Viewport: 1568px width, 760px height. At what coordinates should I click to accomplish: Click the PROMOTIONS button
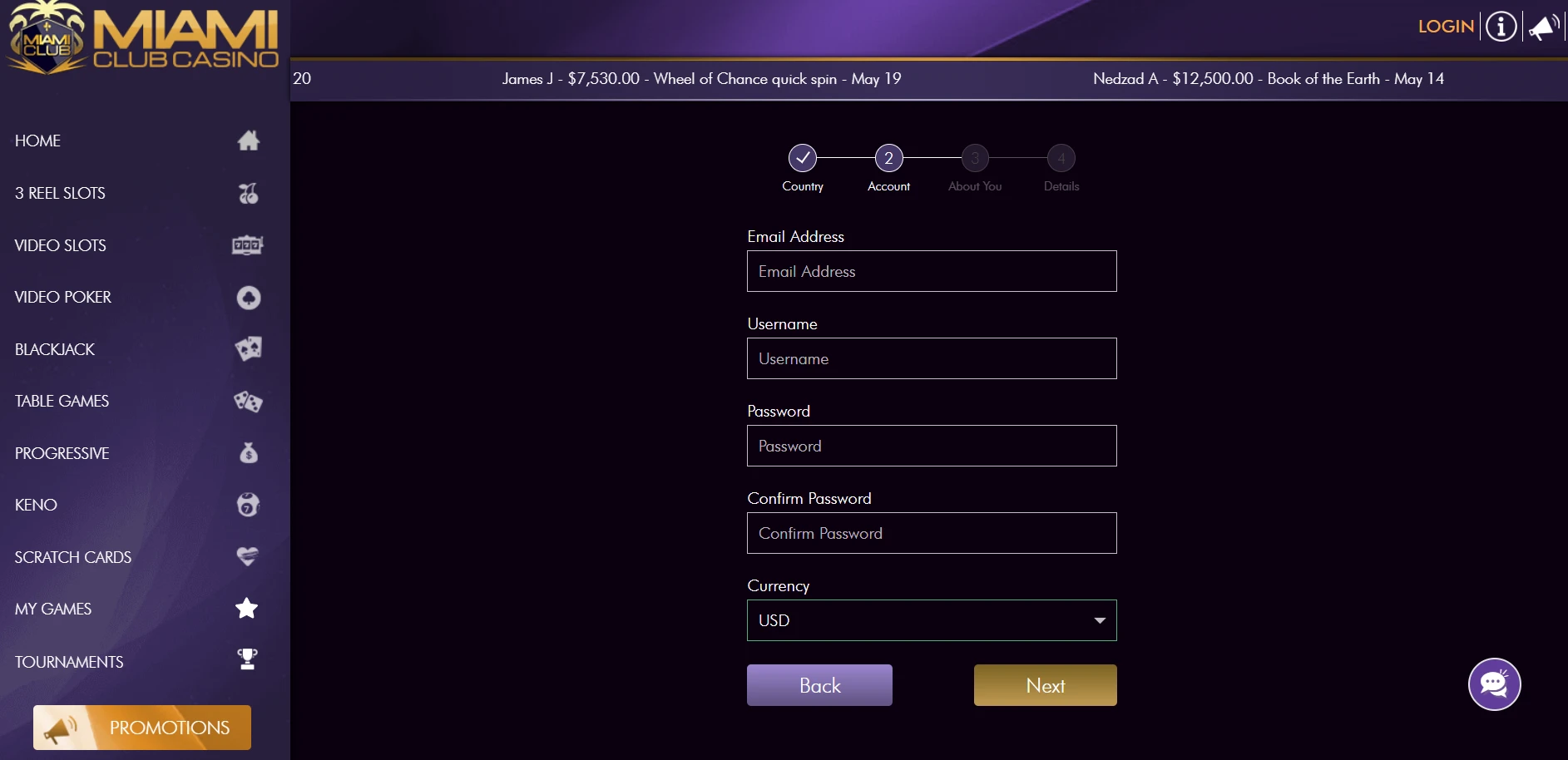point(142,728)
